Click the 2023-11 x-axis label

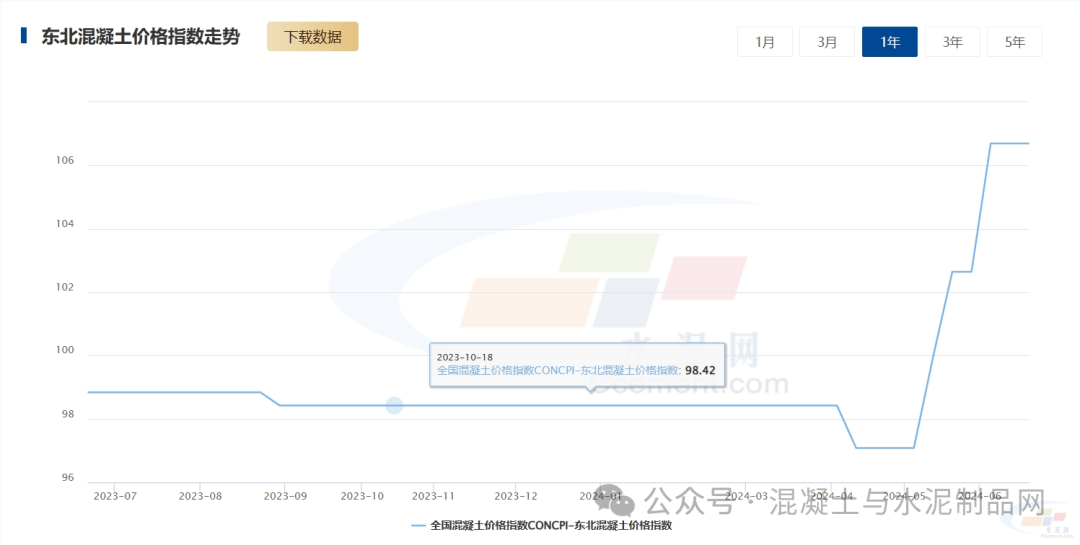tap(433, 496)
